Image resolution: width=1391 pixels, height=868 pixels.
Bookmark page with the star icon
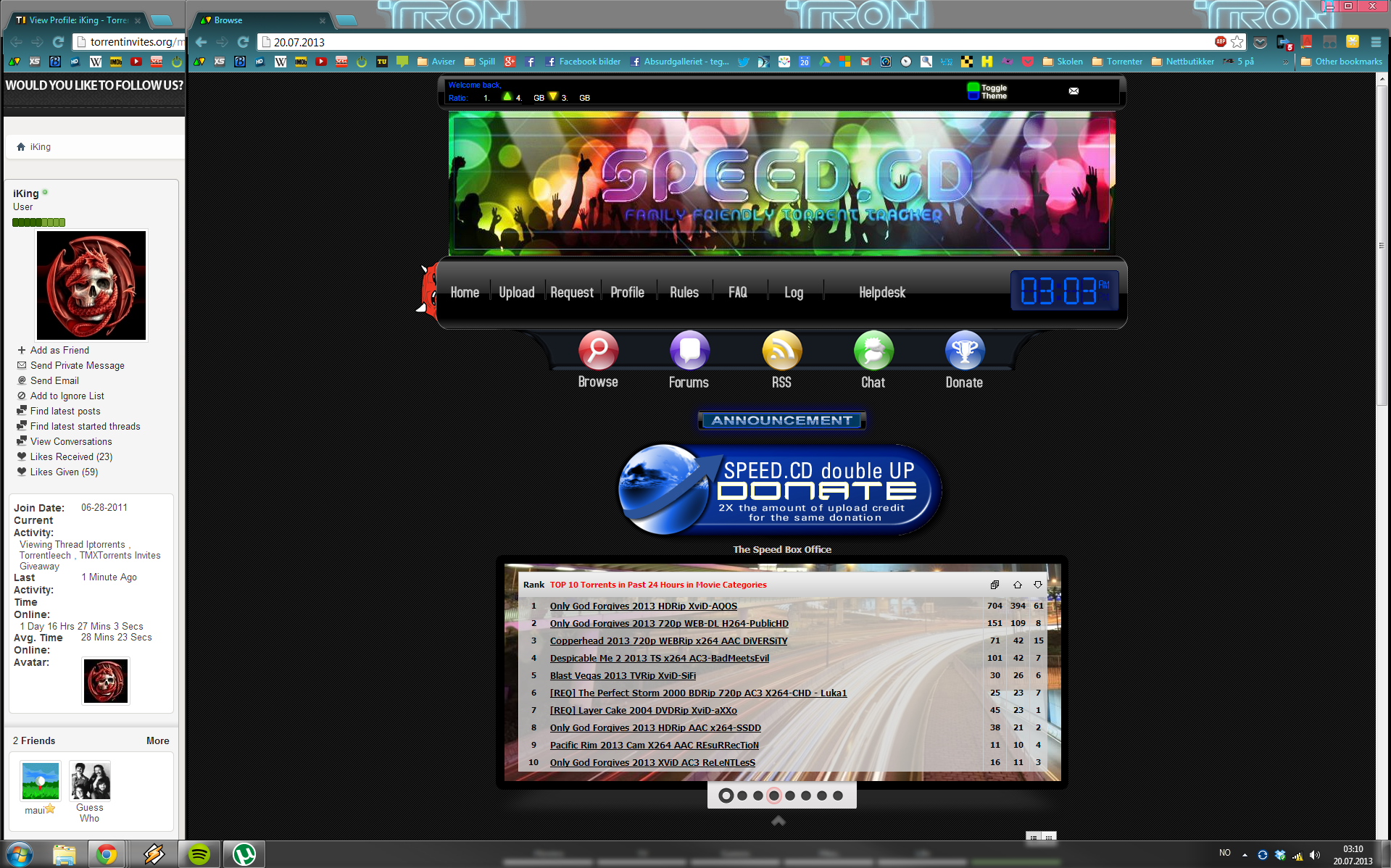1237,42
